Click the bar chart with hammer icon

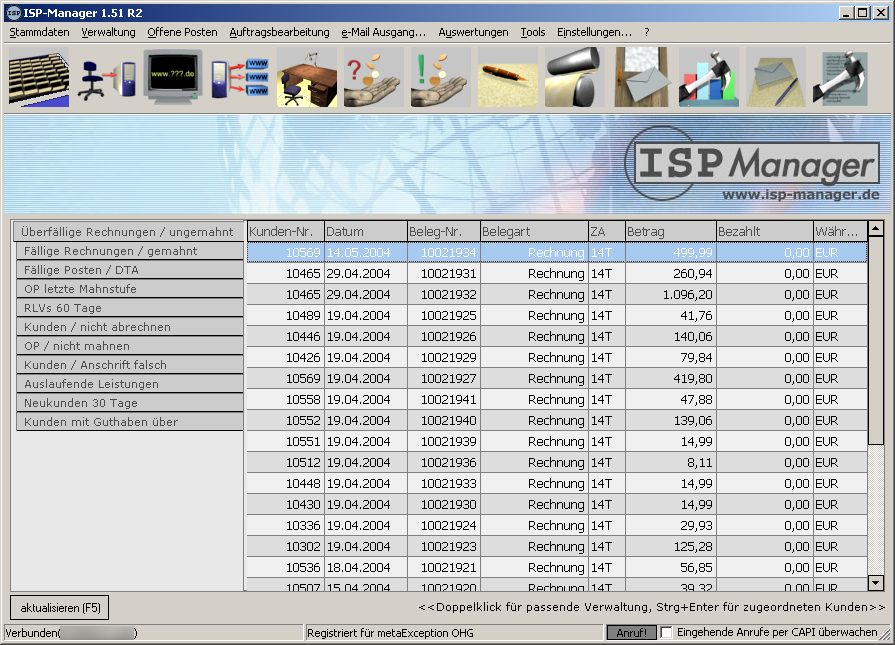[708, 78]
